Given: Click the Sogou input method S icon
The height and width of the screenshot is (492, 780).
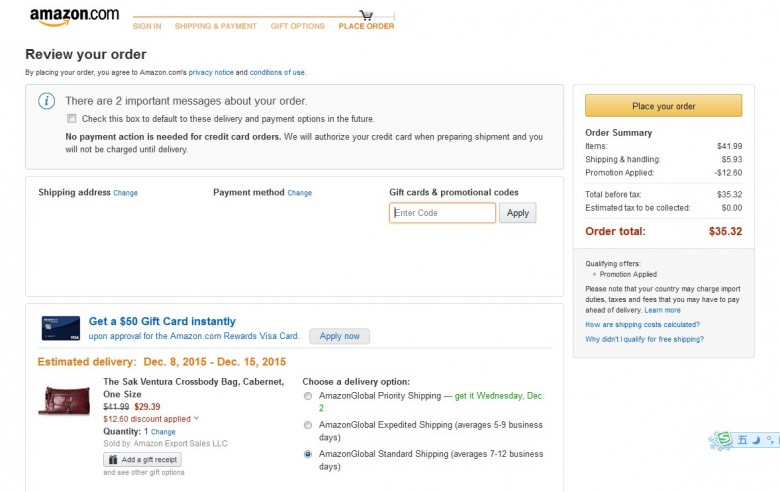Looking at the screenshot, I should tap(724, 439).
